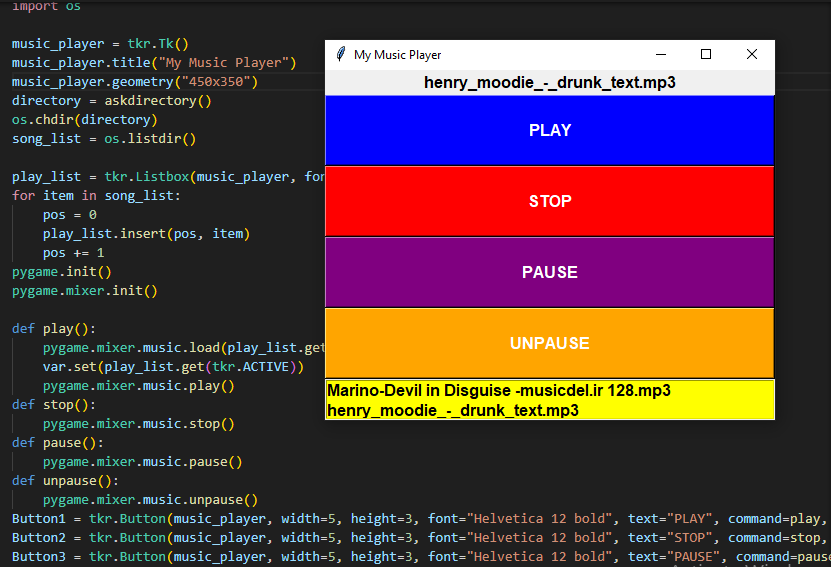Close the My Music Player window
The width and height of the screenshot is (831, 567).
coord(752,54)
